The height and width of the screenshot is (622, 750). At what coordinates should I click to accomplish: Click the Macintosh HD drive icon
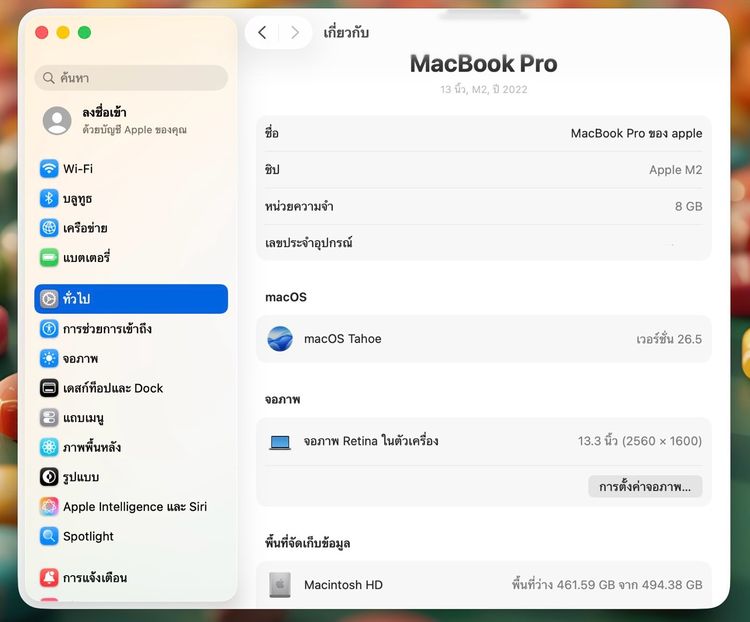(280, 585)
